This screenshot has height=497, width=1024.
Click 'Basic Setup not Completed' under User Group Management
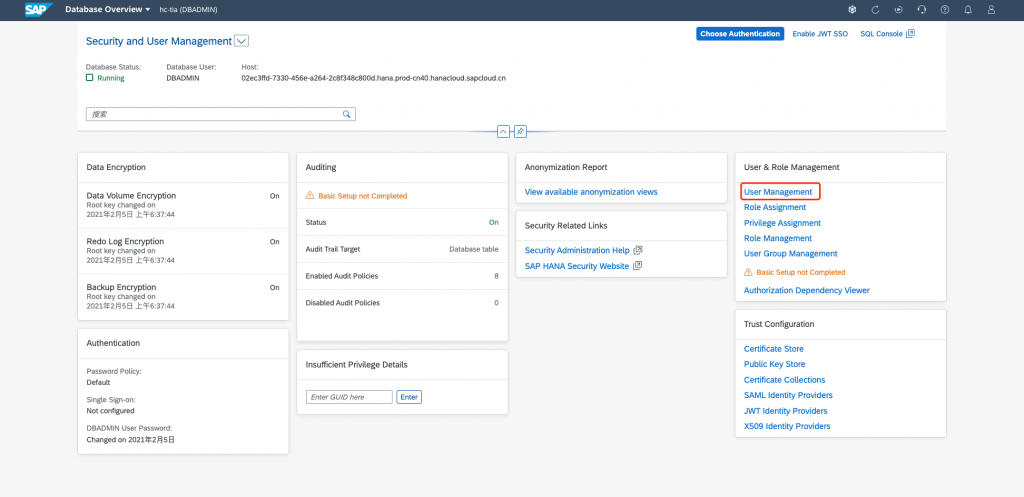[801, 272]
